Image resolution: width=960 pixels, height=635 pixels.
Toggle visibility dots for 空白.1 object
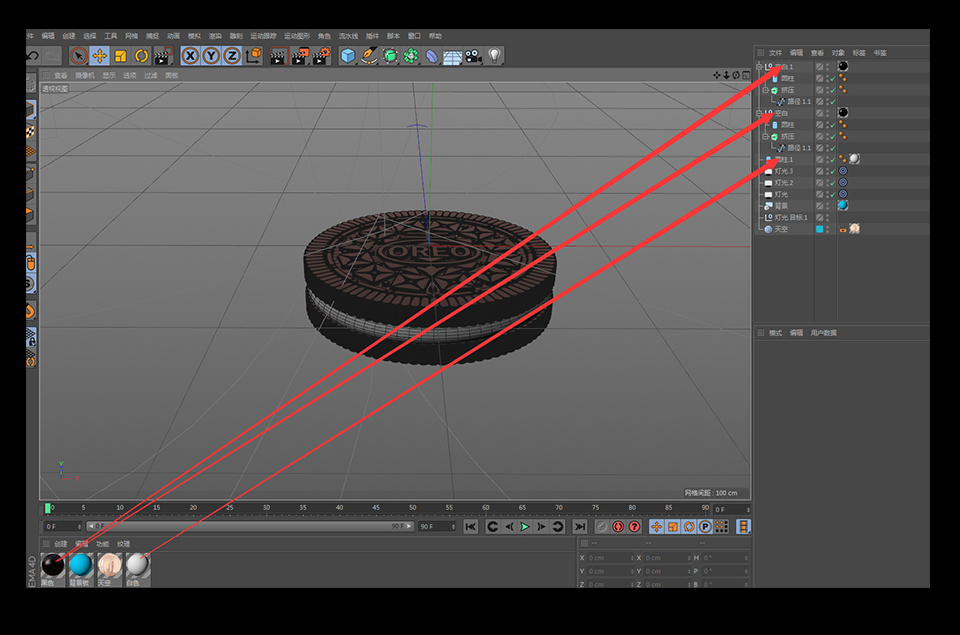tap(827, 66)
